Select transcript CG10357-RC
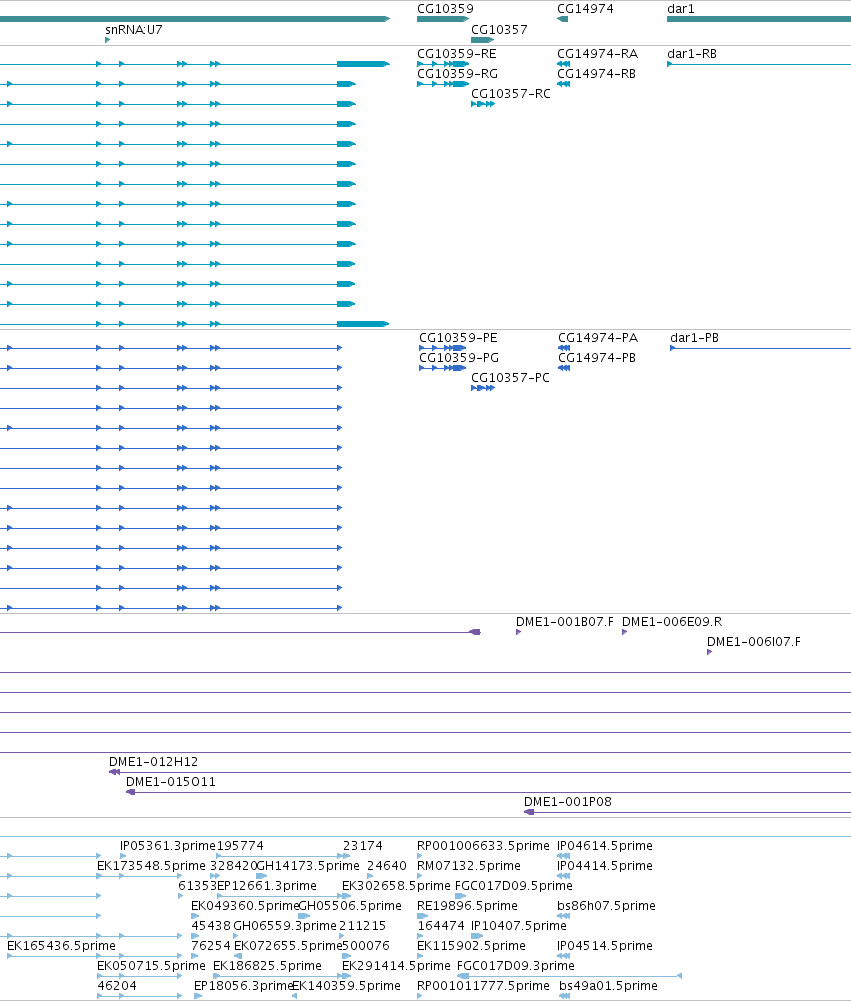Screen dimensions: 851x1001 click(x=511, y=94)
